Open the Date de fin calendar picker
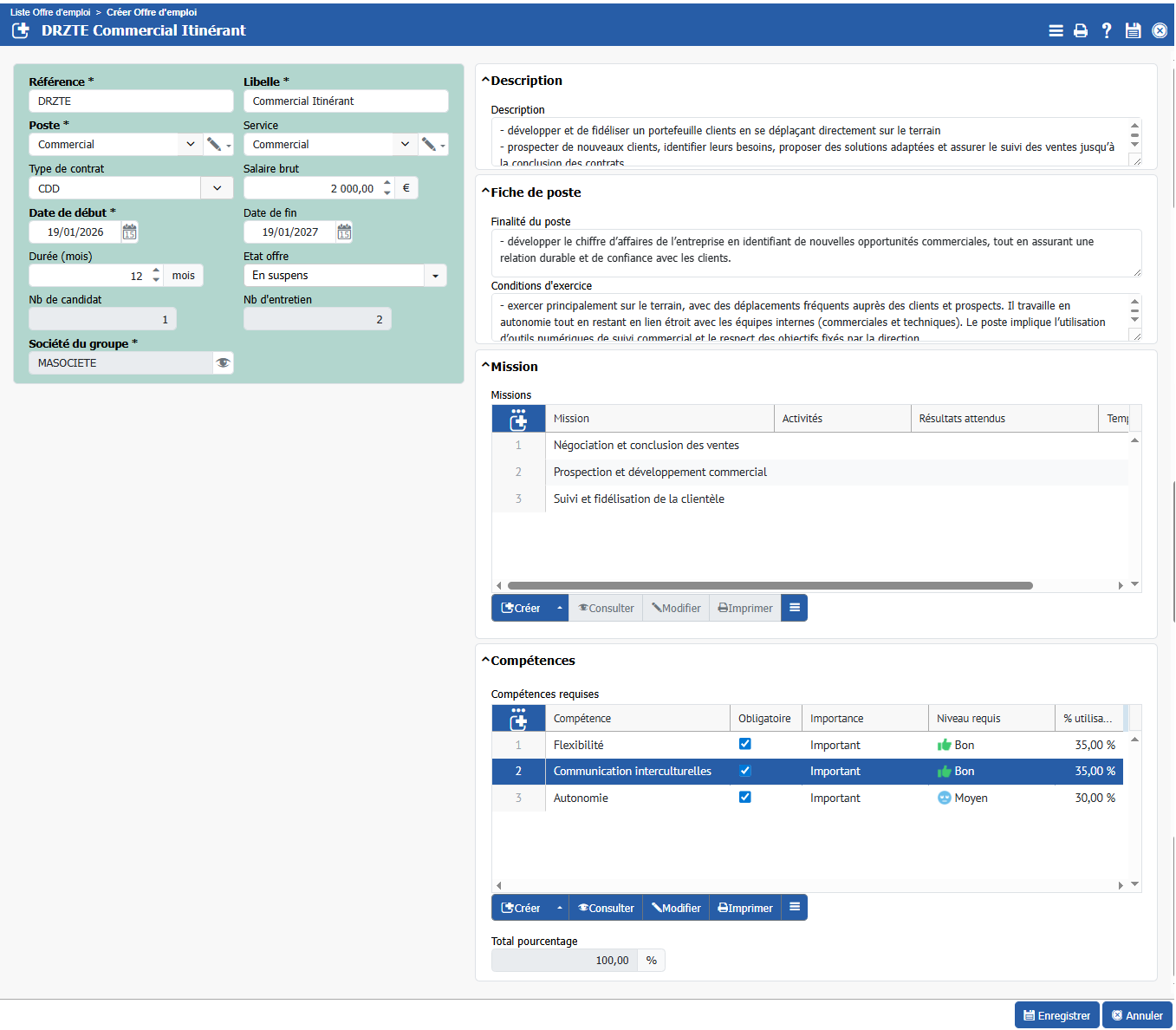 [344, 232]
